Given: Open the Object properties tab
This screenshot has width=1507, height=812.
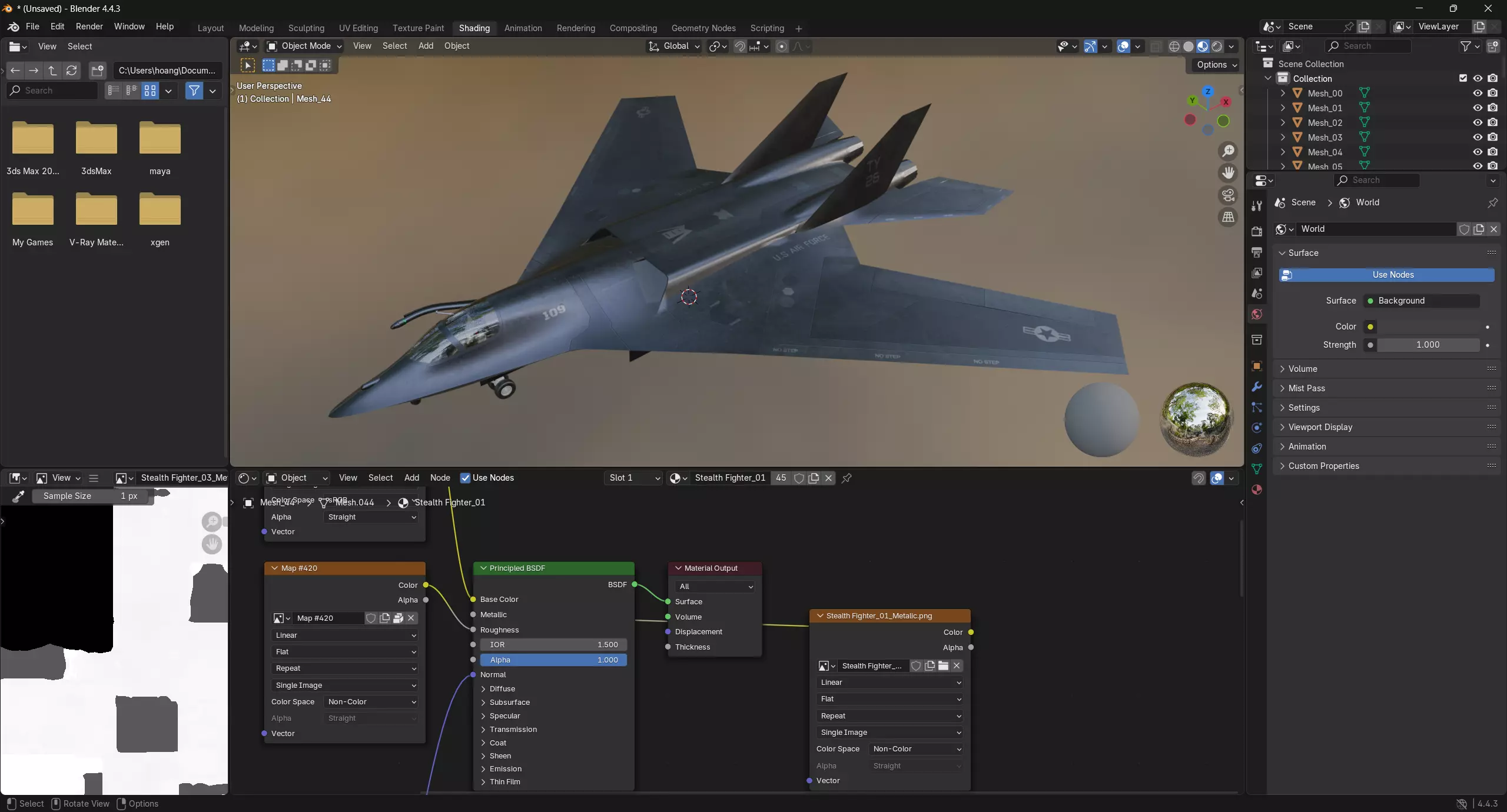Looking at the screenshot, I should (x=1257, y=366).
